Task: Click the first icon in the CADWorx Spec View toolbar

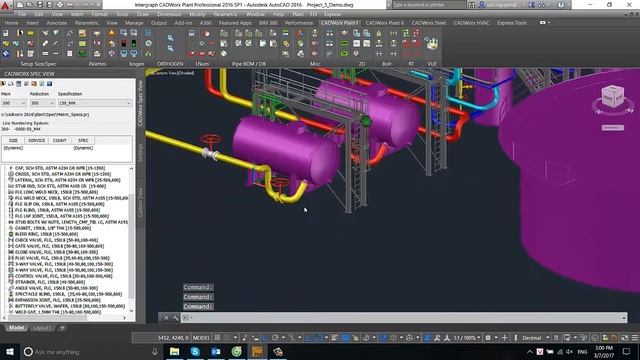Action: pos(3,84)
